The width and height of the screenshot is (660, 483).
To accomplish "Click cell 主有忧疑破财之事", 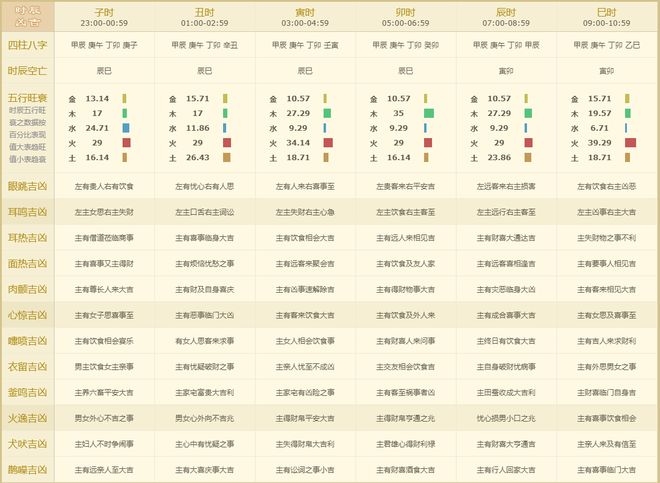I will 205,367.
